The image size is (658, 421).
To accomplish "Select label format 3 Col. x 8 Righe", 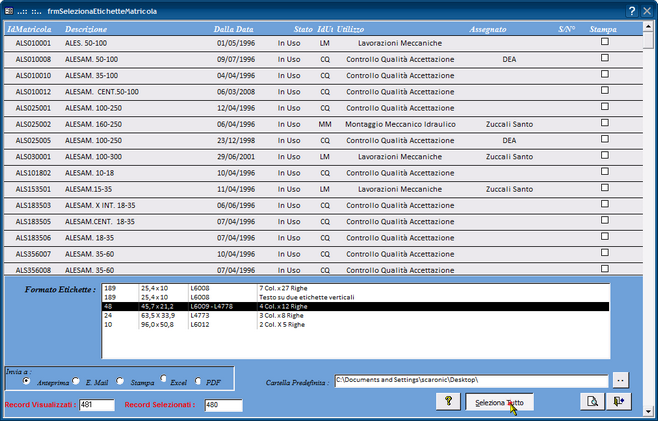I will 356,316.
